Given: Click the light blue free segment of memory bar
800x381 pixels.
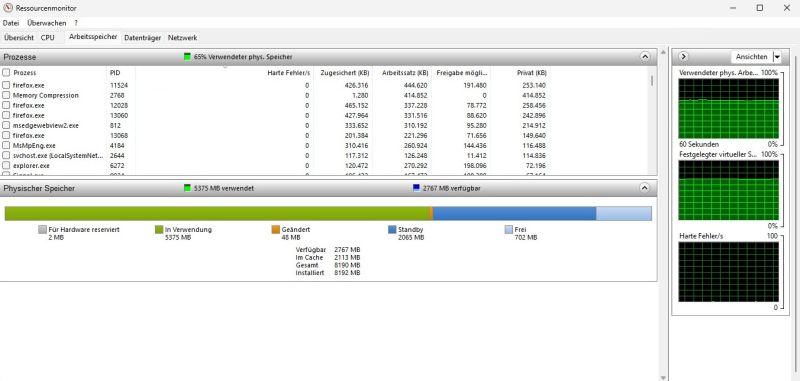Looking at the screenshot, I should (623, 214).
